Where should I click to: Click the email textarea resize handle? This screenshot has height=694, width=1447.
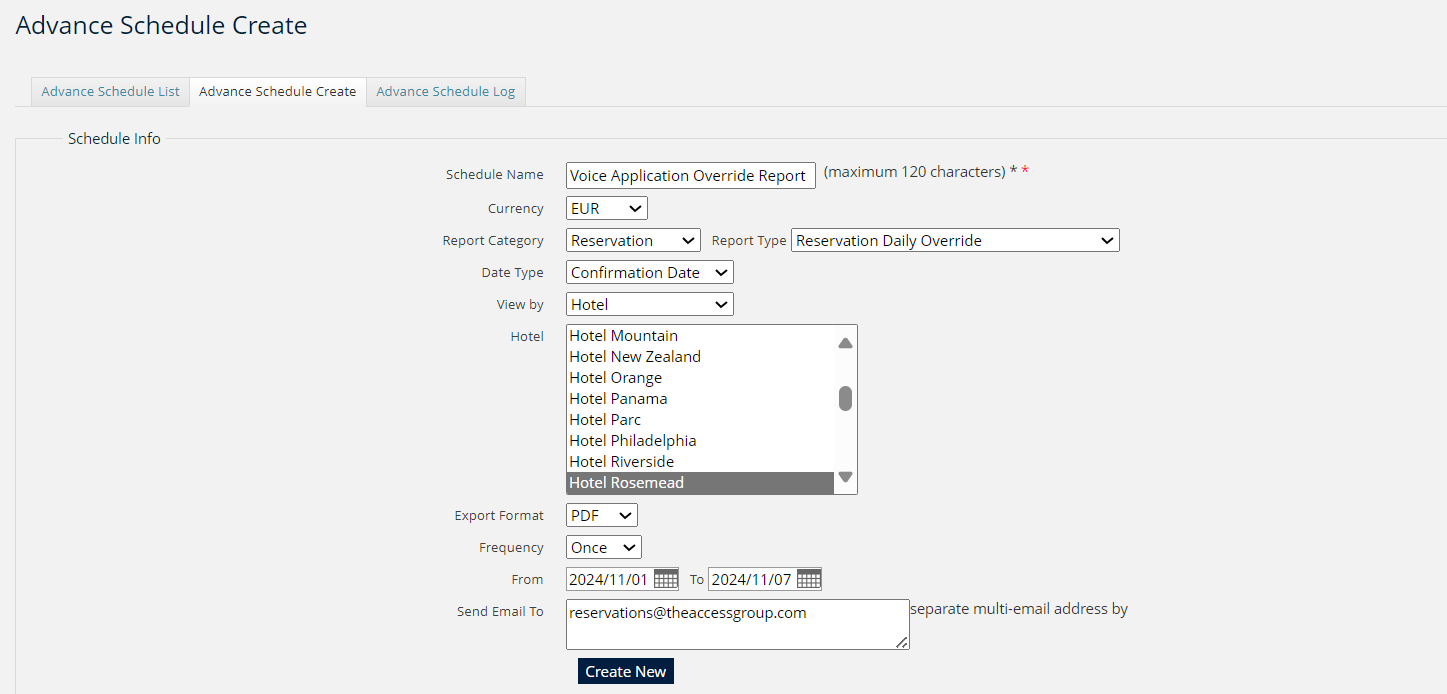pyautogui.click(x=902, y=642)
